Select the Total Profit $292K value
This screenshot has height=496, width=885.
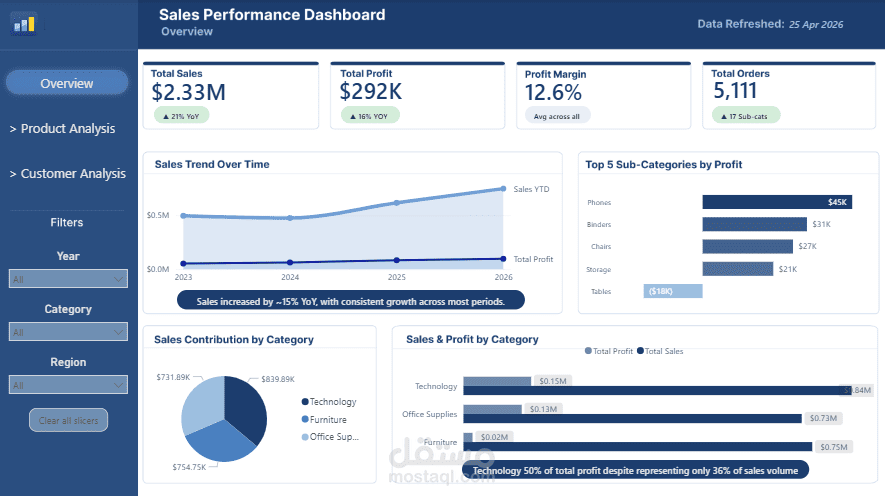click(x=371, y=91)
